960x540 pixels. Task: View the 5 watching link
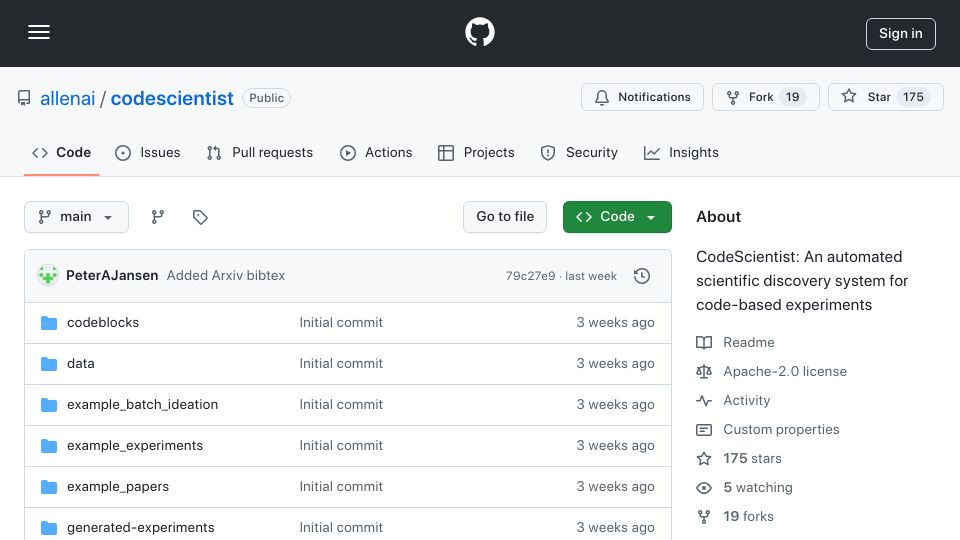758,487
